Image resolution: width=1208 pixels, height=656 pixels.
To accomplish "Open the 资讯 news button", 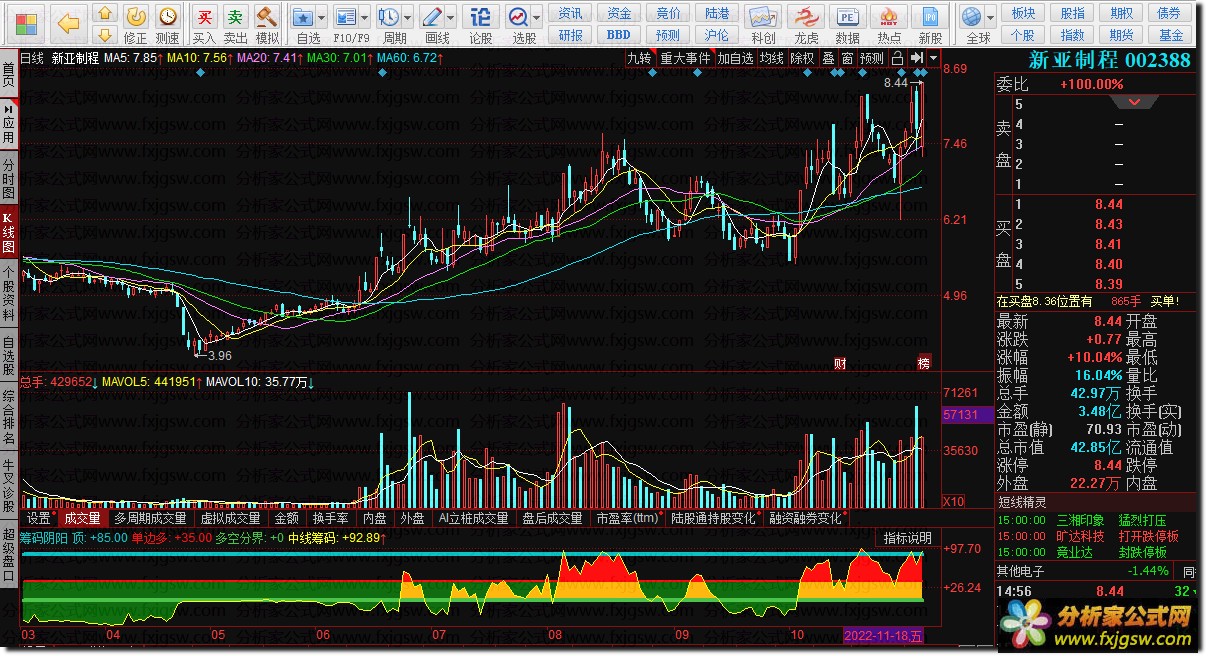I will click(x=571, y=13).
